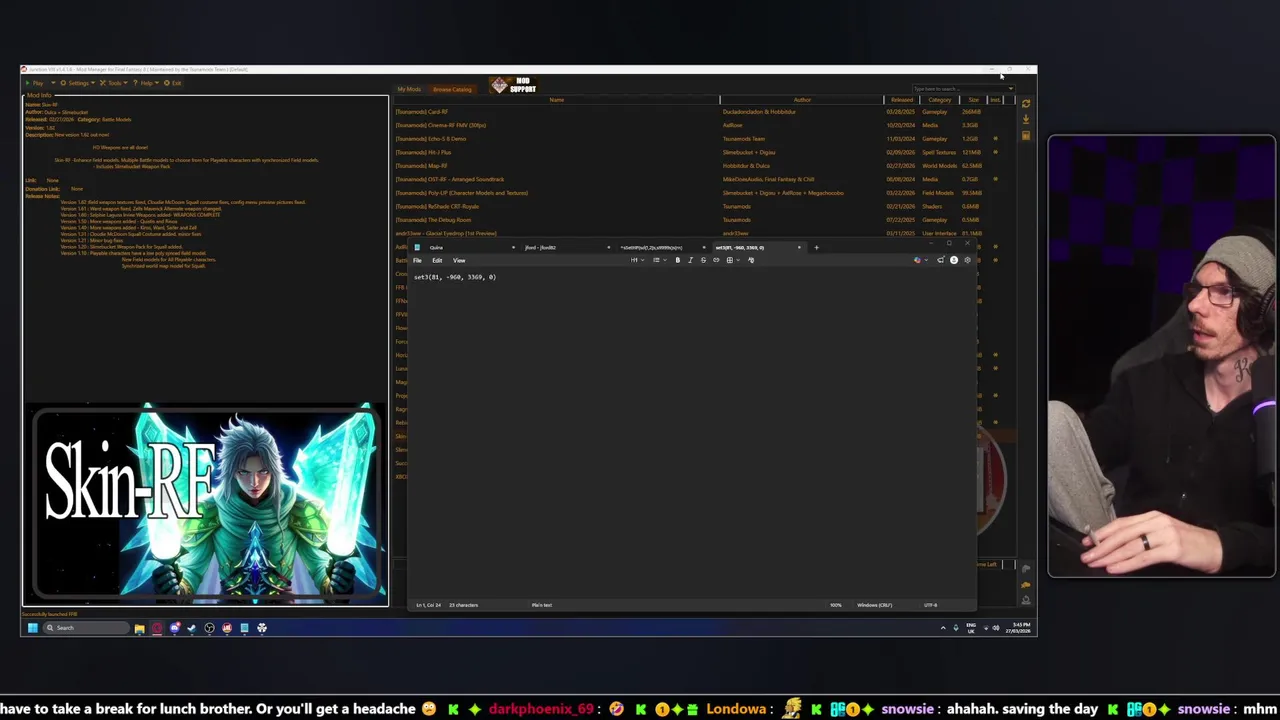
Task: Open the search box dropdown arrow
Action: tap(1011, 89)
